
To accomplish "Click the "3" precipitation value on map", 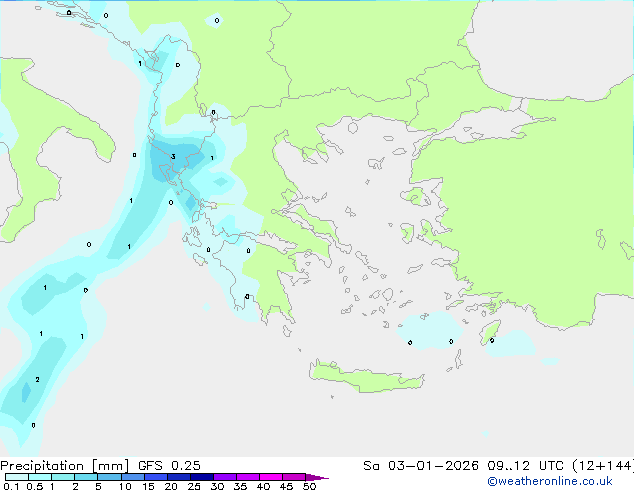I will (173, 156).
